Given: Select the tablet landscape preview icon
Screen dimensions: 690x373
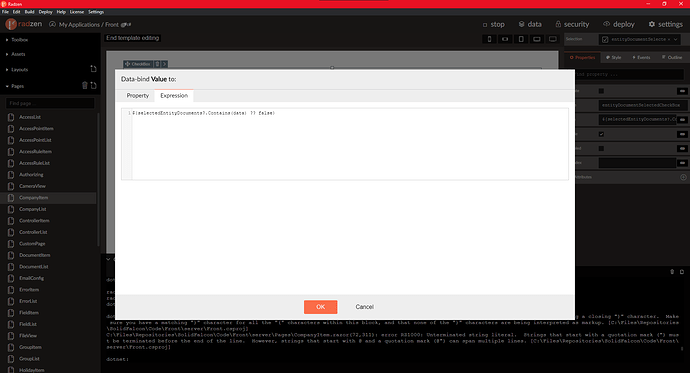Looking at the screenshot, I should pyautogui.click(x=537, y=39).
